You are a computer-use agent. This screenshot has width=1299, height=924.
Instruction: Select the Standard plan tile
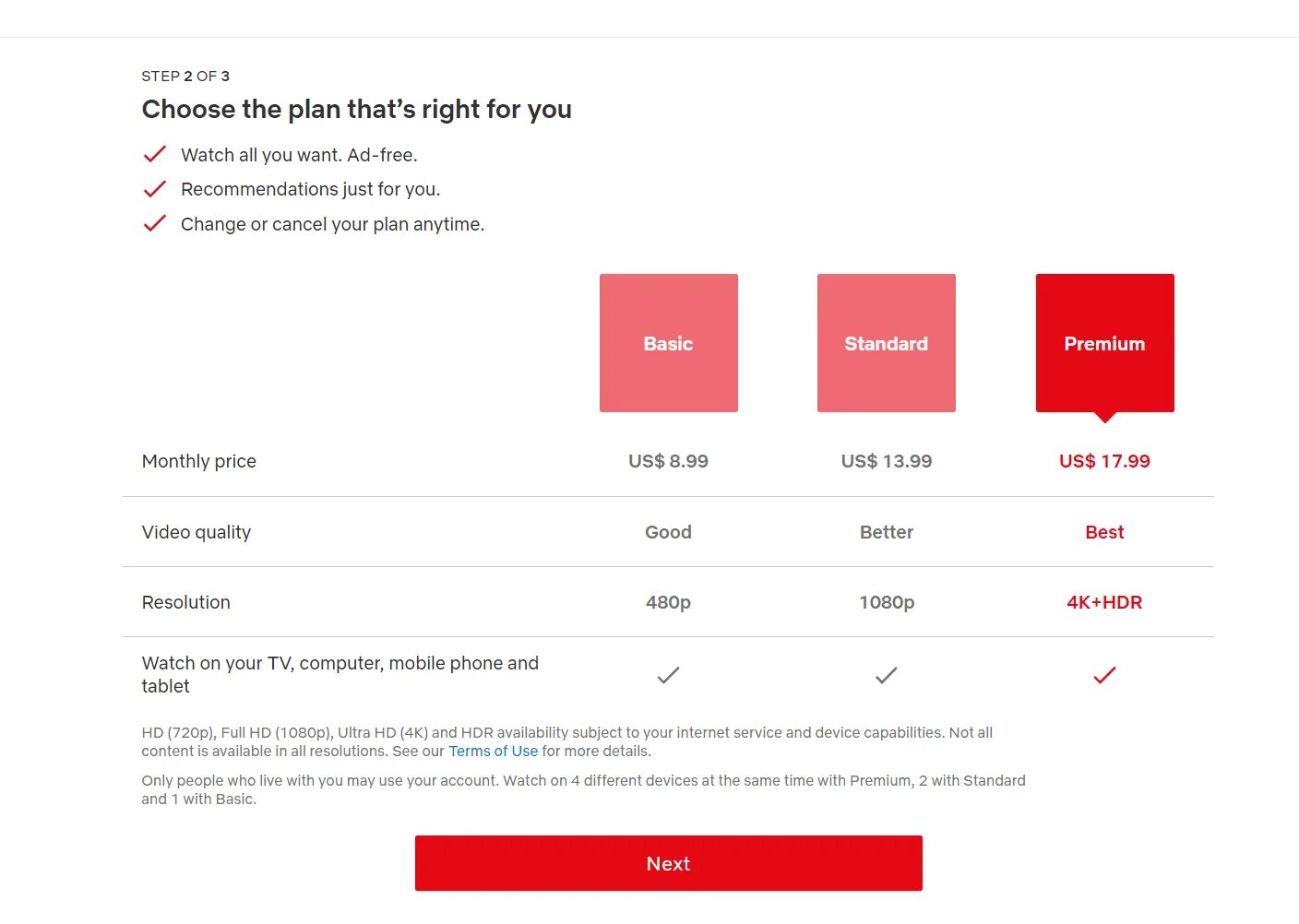[886, 343]
